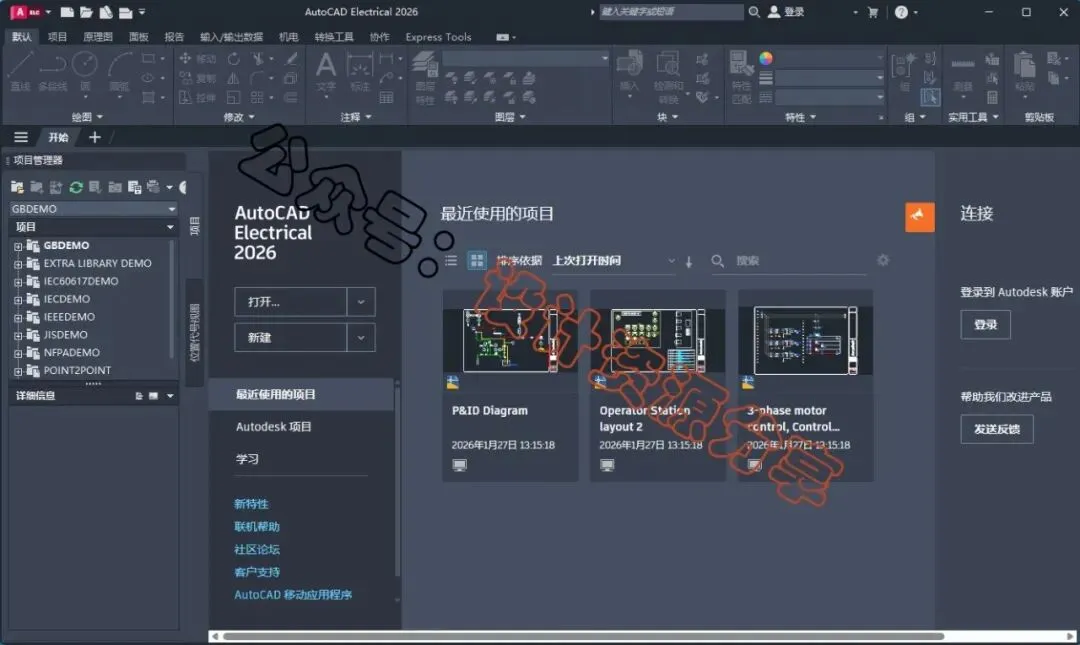Screen dimensions: 1080x645
Task: Select the Polyline (多段线) tool
Action: pyautogui.click(x=52, y=70)
